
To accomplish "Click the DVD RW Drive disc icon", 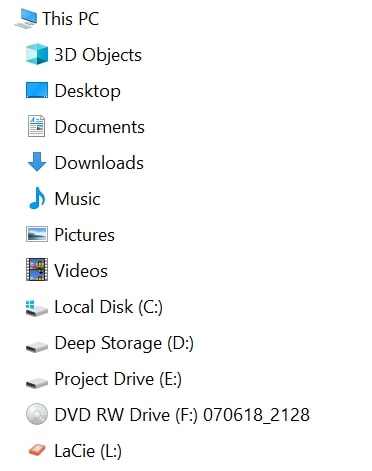I will click(x=37, y=414).
